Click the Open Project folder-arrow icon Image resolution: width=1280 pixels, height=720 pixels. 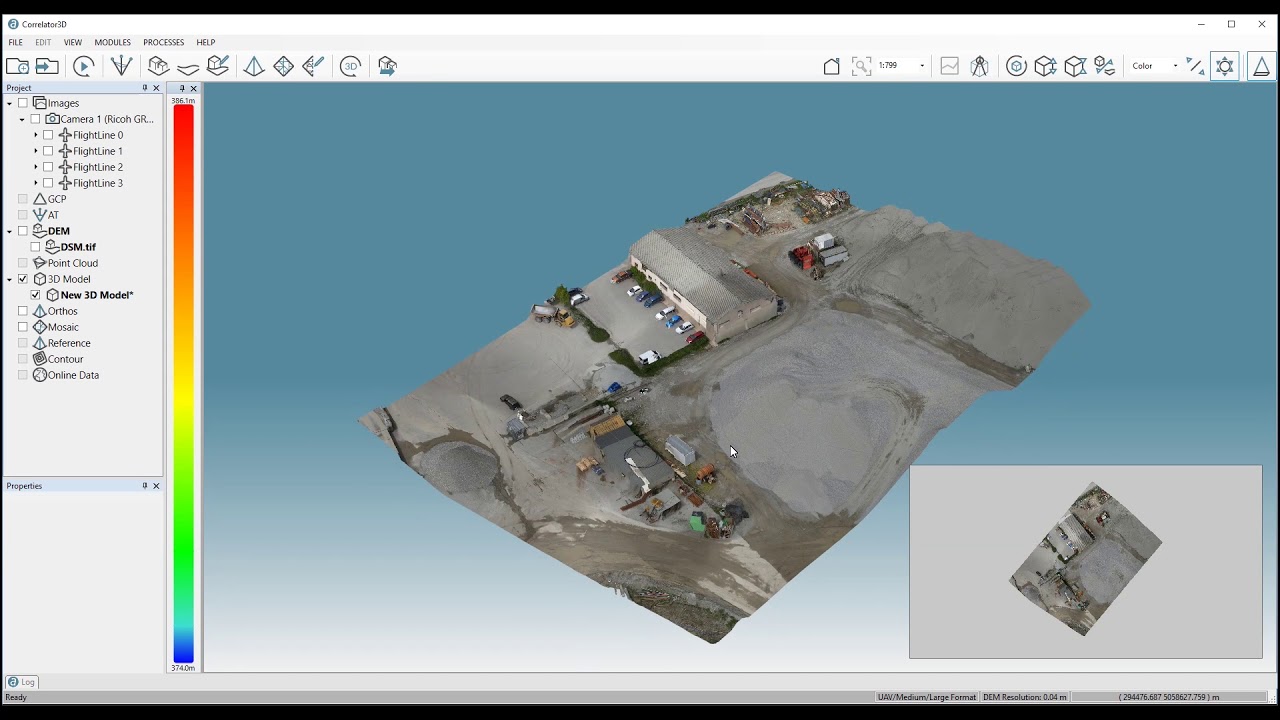point(47,66)
